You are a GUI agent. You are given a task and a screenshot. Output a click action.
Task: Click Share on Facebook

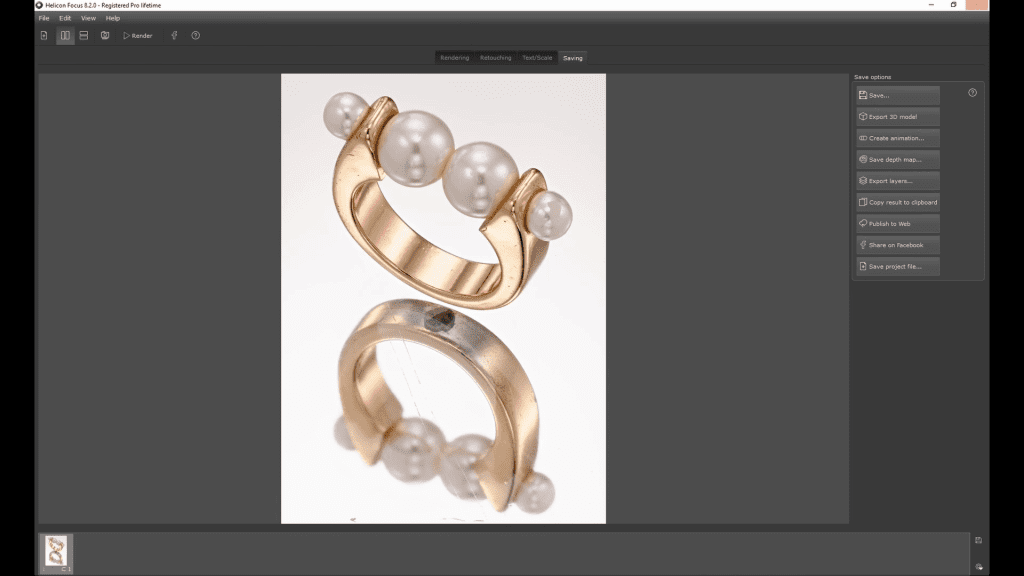tap(898, 245)
